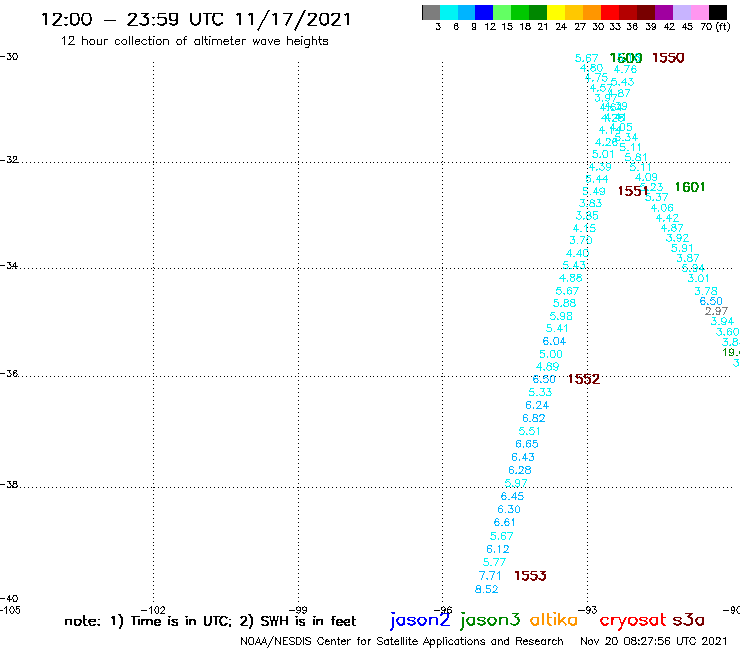Click the 6.82 wave height value

[x=534, y=418]
